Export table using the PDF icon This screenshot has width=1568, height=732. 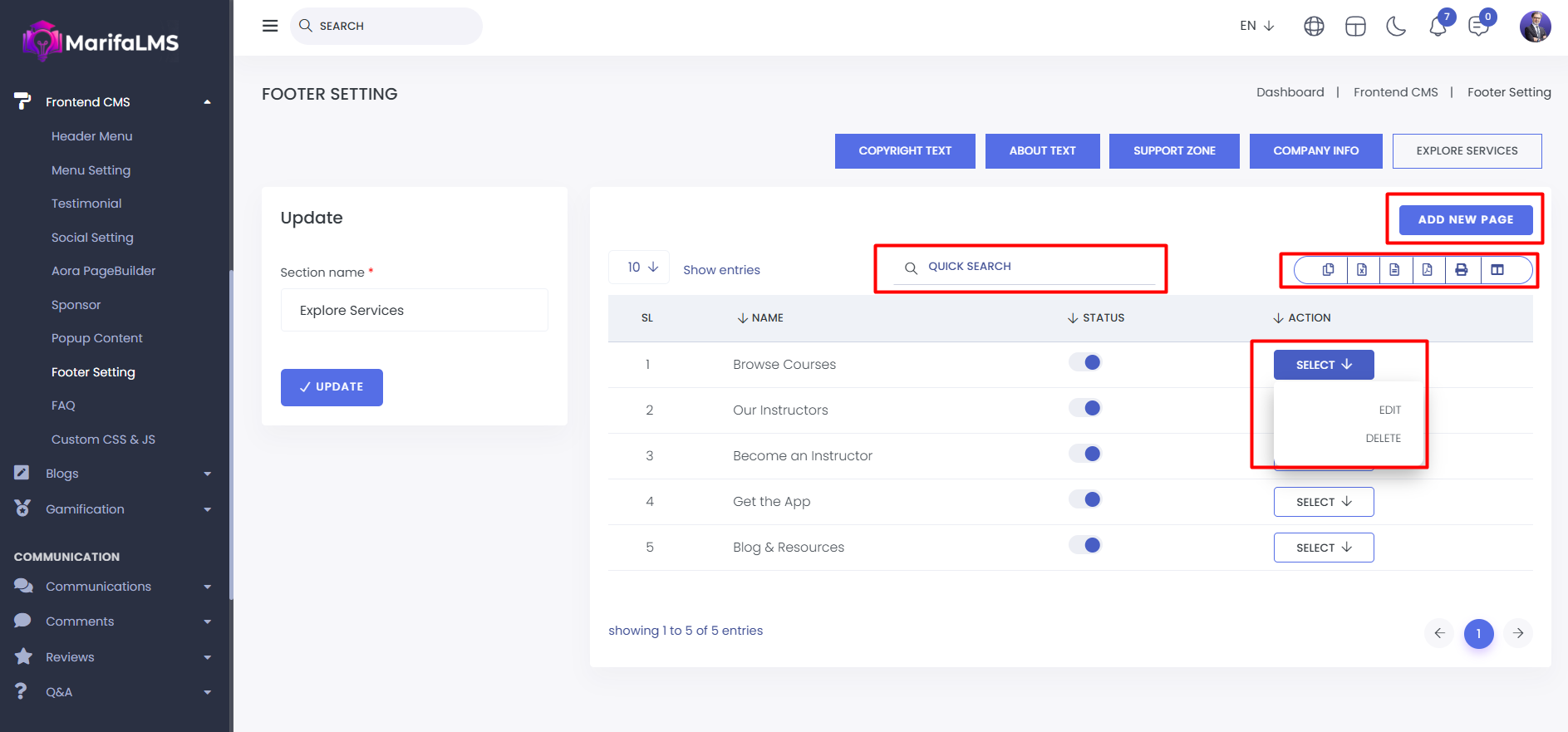[x=1428, y=270]
